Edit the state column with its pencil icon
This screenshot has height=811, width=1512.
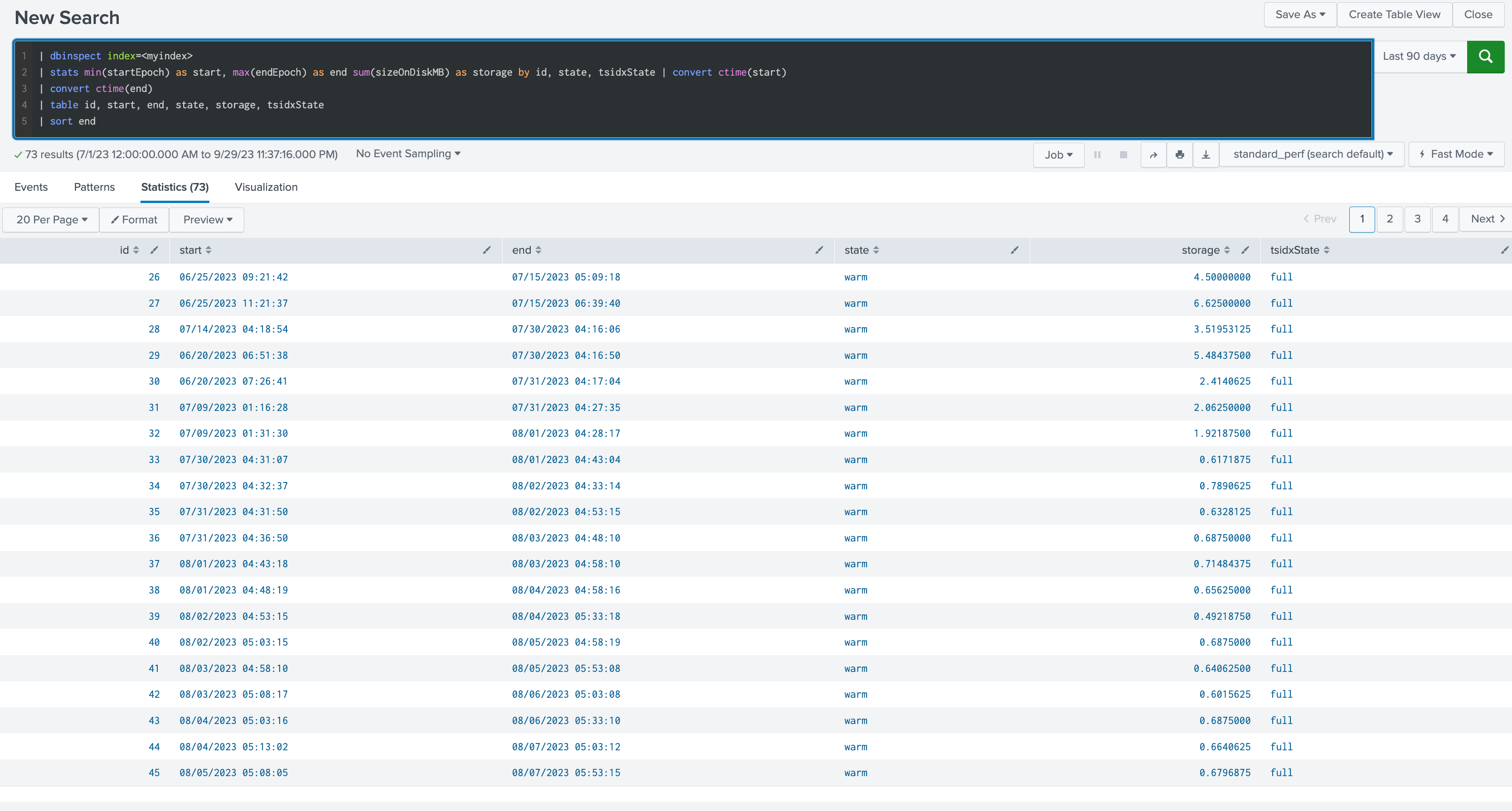click(1015, 250)
